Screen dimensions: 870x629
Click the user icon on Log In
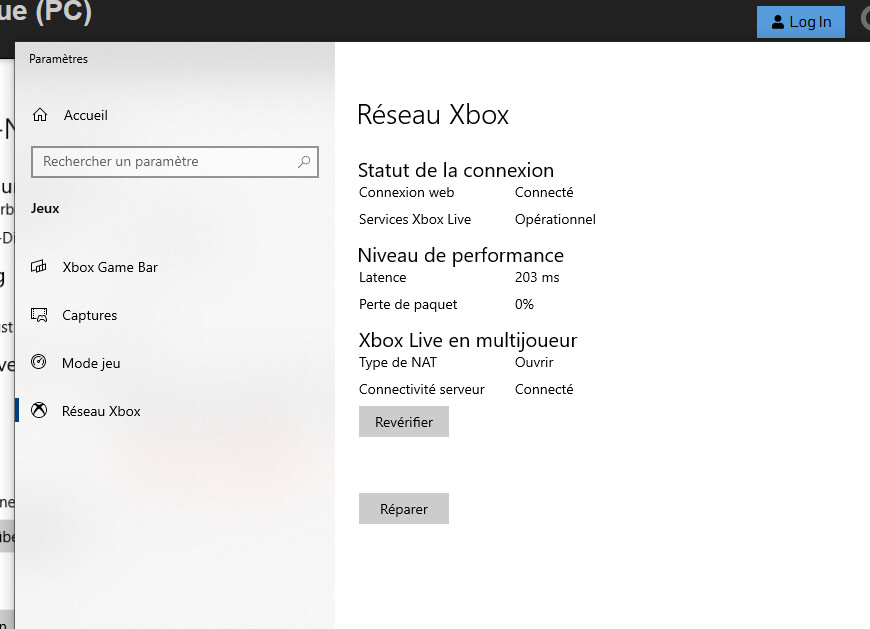coord(778,22)
